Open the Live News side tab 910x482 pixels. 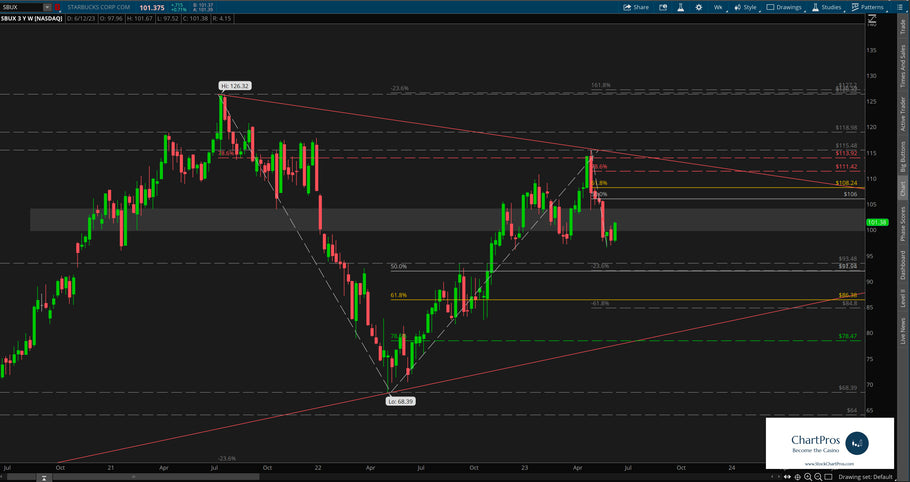click(903, 331)
